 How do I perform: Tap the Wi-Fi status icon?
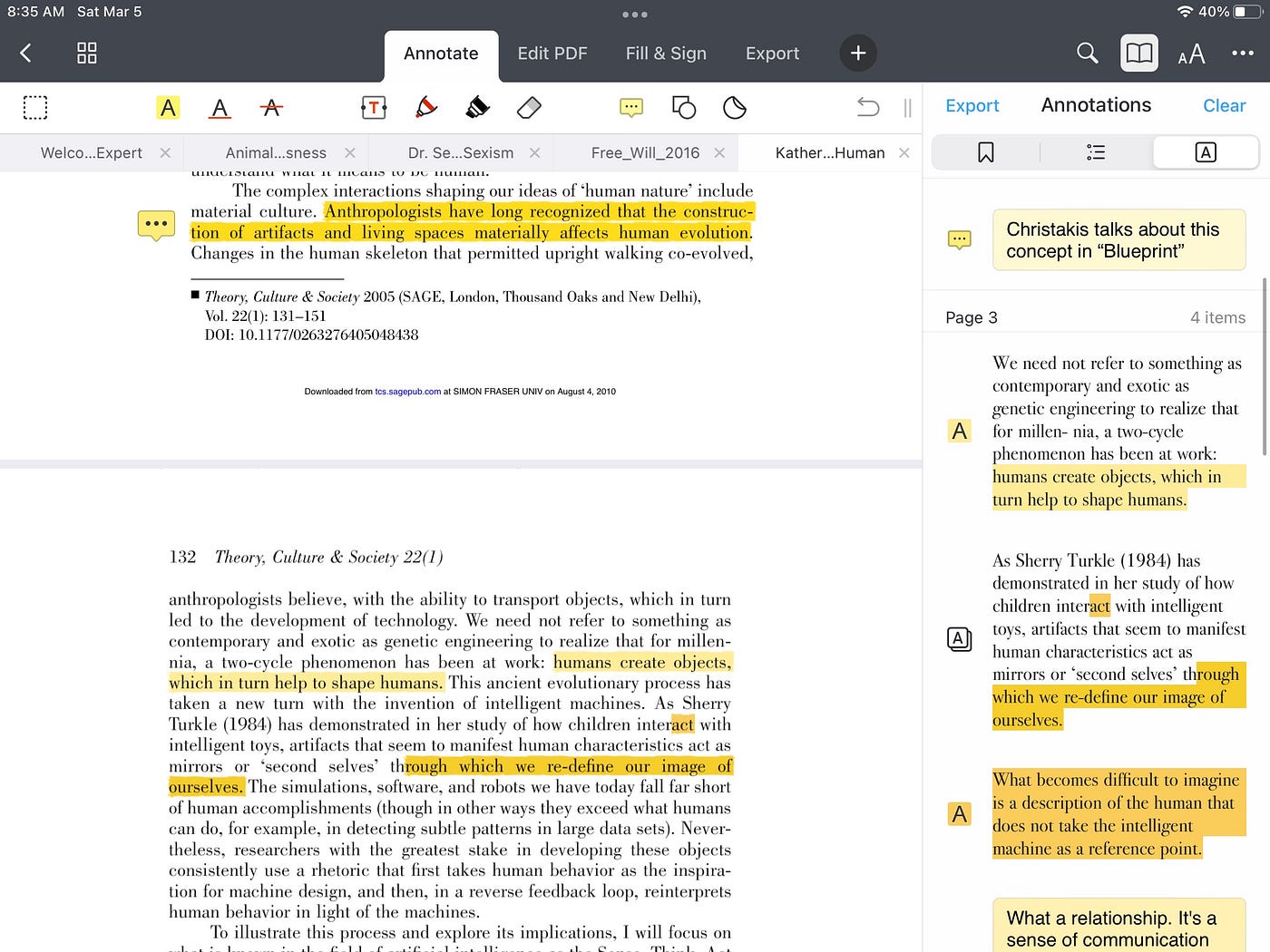point(1185,12)
